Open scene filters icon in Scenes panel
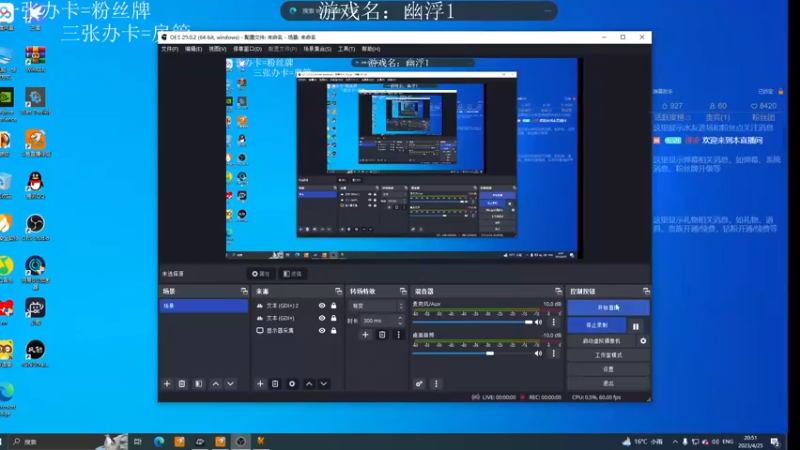This screenshot has width=800, height=450. (x=199, y=384)
